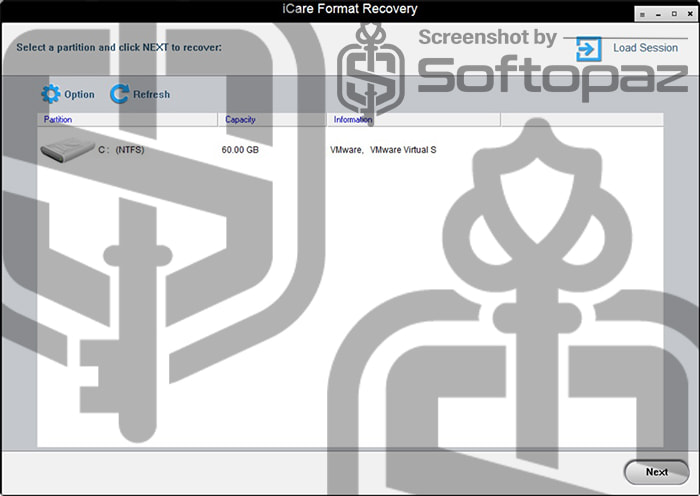Click the Next button

pyautogui.click(x=656, y=472)
